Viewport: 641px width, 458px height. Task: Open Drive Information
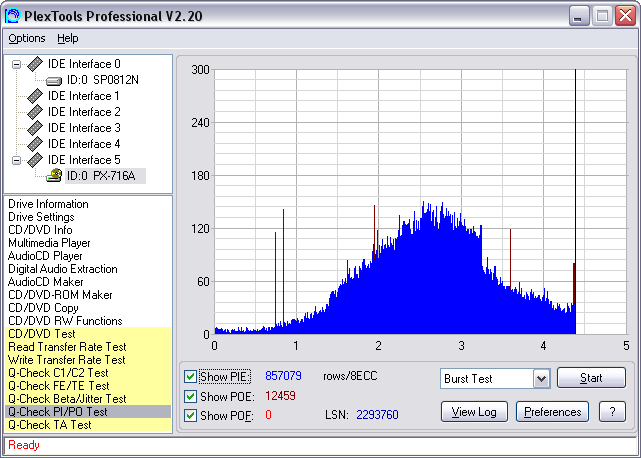pyautogui.click(x=48, y=204)
